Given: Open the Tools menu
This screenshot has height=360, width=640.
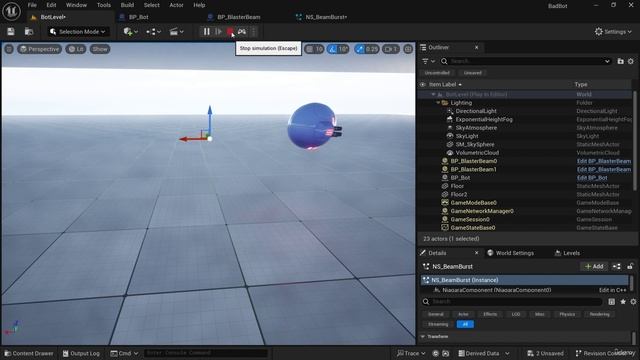Looking at the screenshot, I should [104, 5].
